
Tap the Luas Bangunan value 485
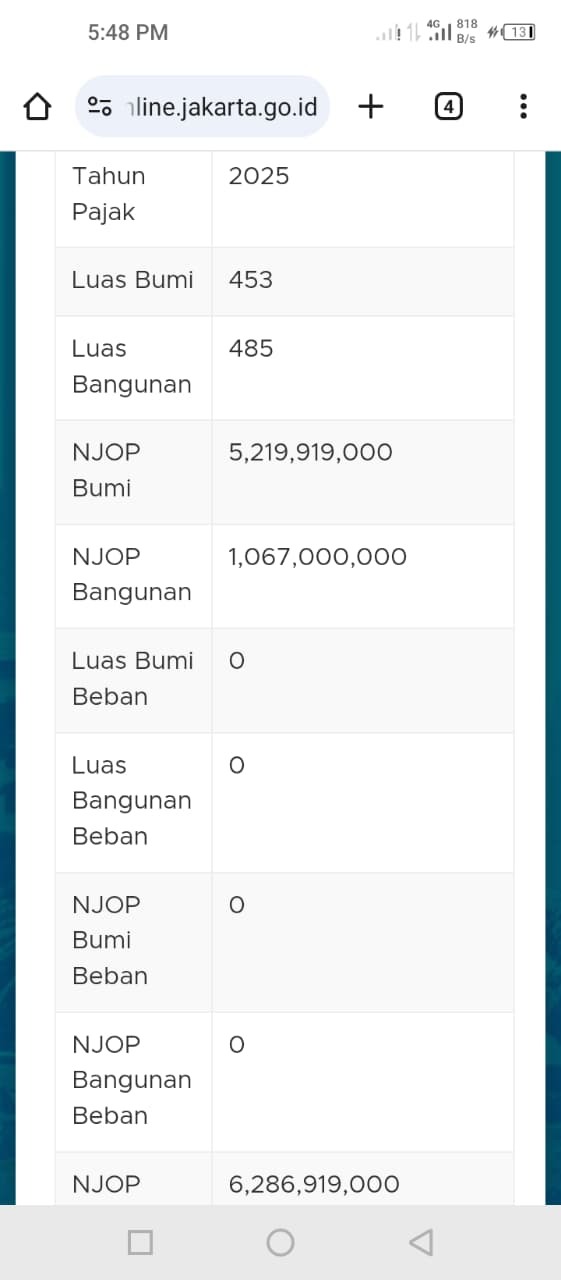(x=251, y=349)
